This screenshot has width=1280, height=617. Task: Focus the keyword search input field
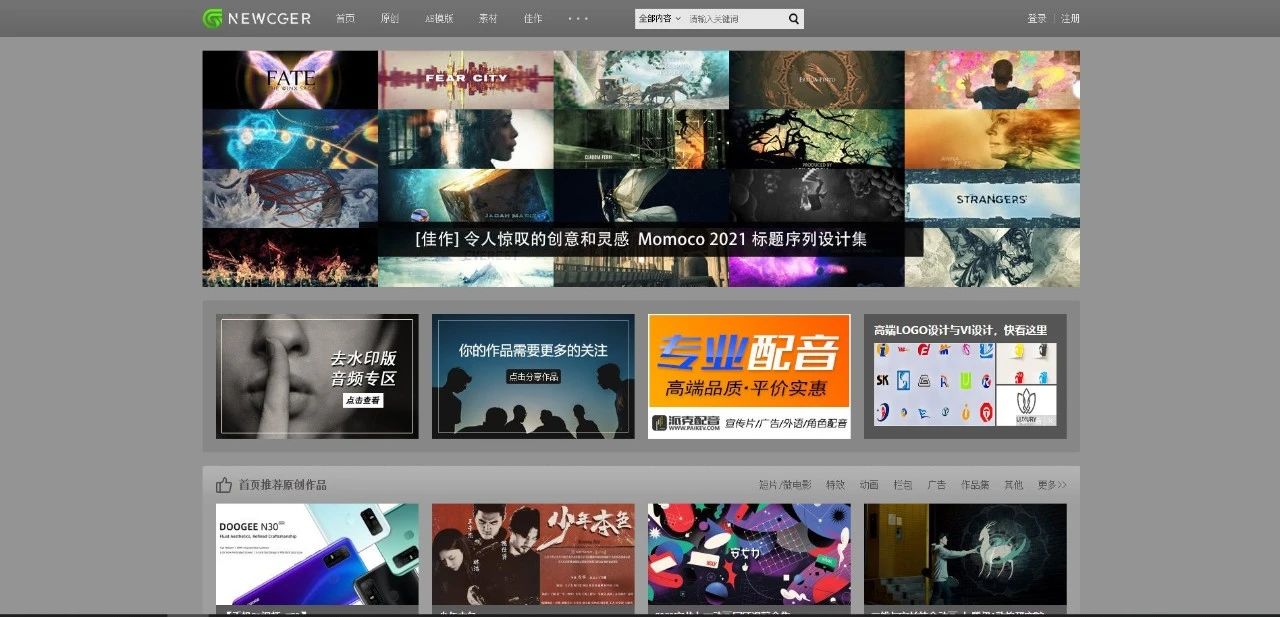pos(734,19)
